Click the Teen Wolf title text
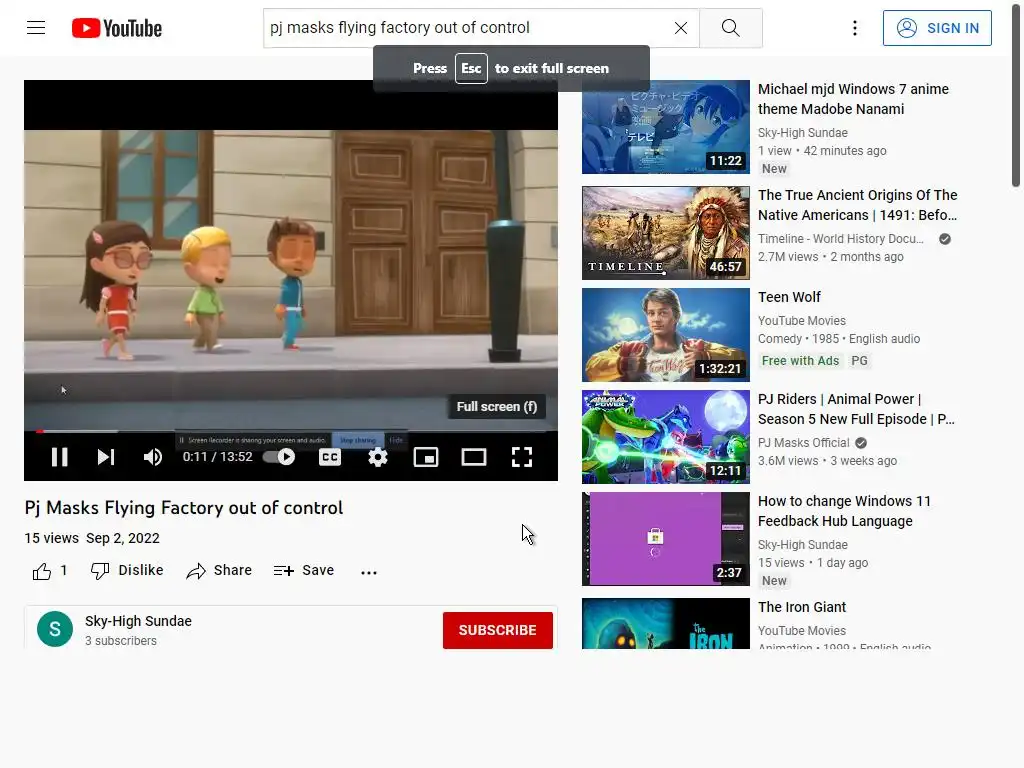 coord(789,297)
